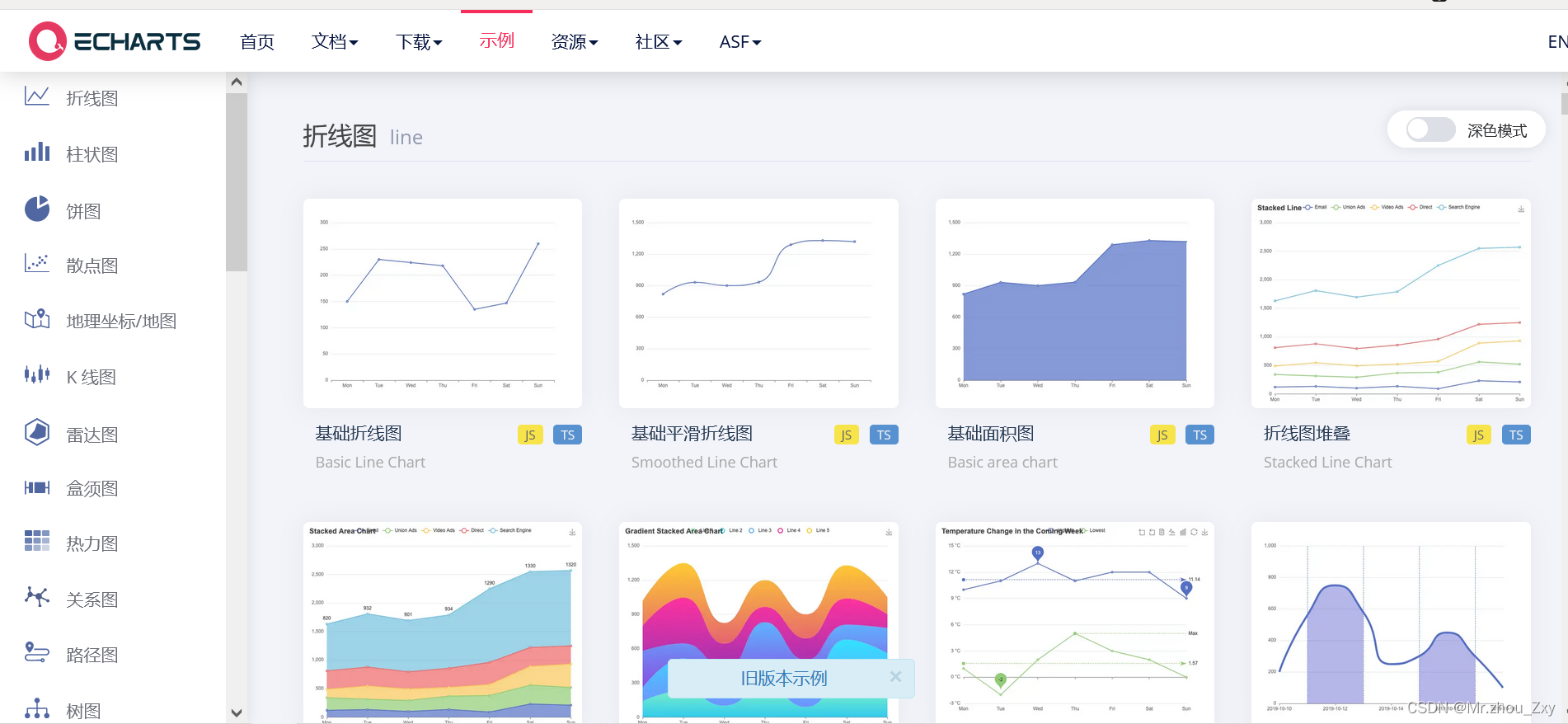Click sidebar scrollbar down arrow

click(237, 713)
